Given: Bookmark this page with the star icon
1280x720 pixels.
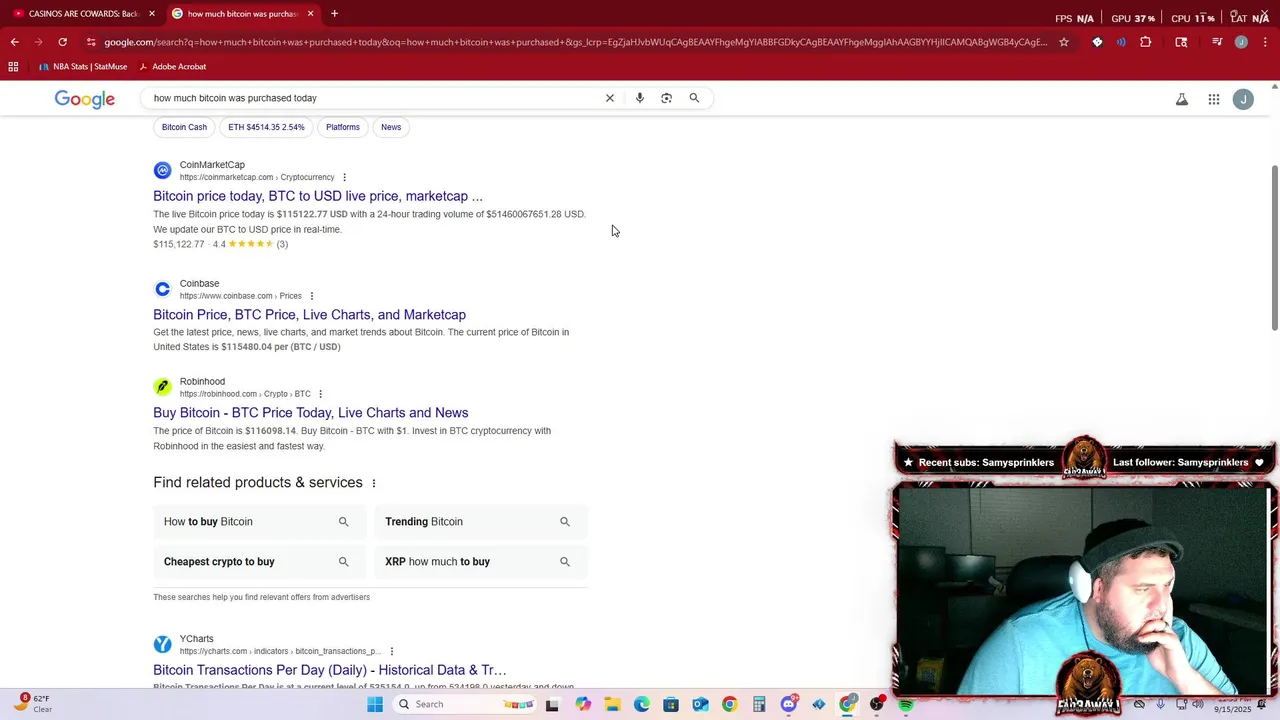Looking at the screenshot, I should coord(1064,42).
